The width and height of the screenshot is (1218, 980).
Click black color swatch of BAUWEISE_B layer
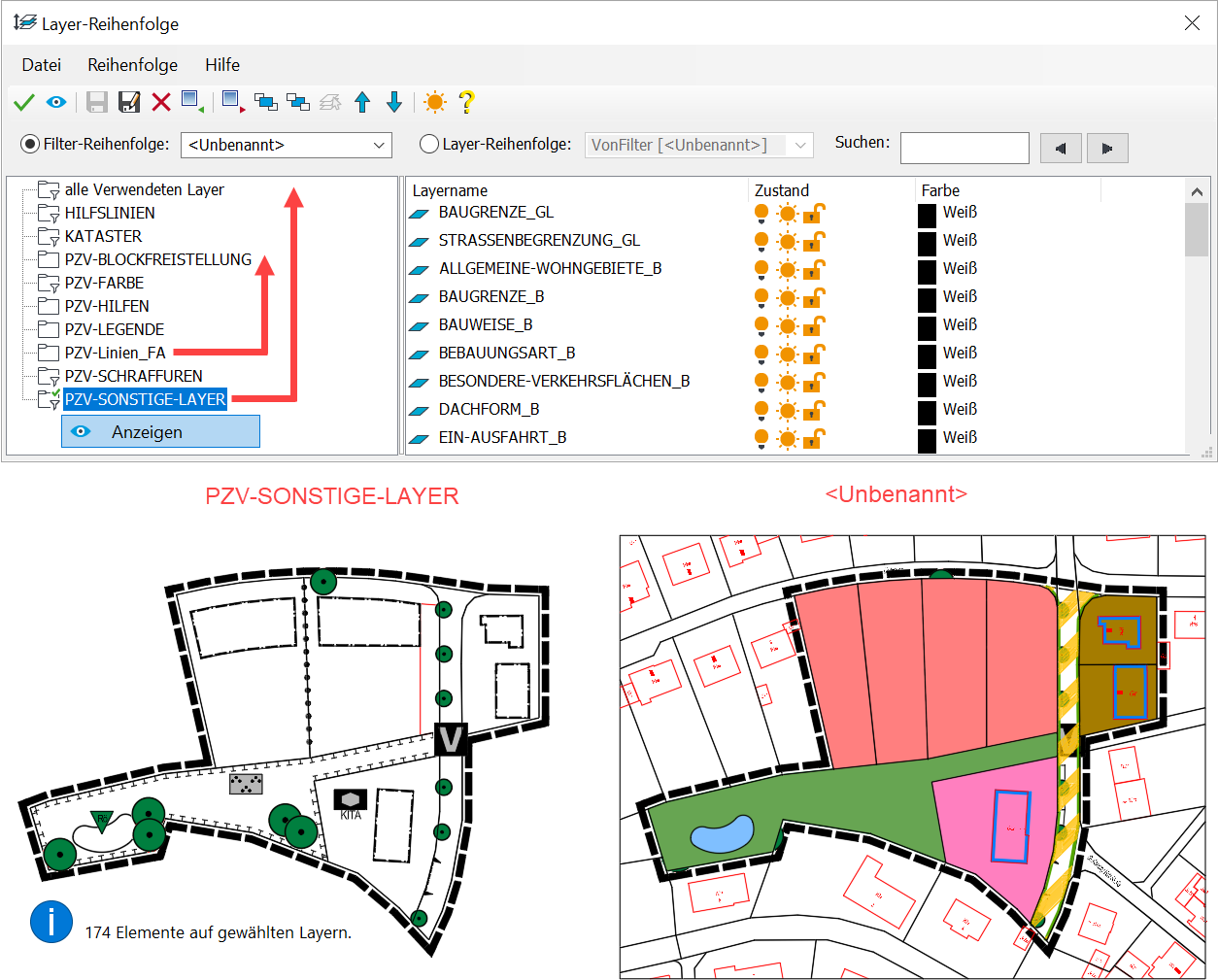coord(927,325)
